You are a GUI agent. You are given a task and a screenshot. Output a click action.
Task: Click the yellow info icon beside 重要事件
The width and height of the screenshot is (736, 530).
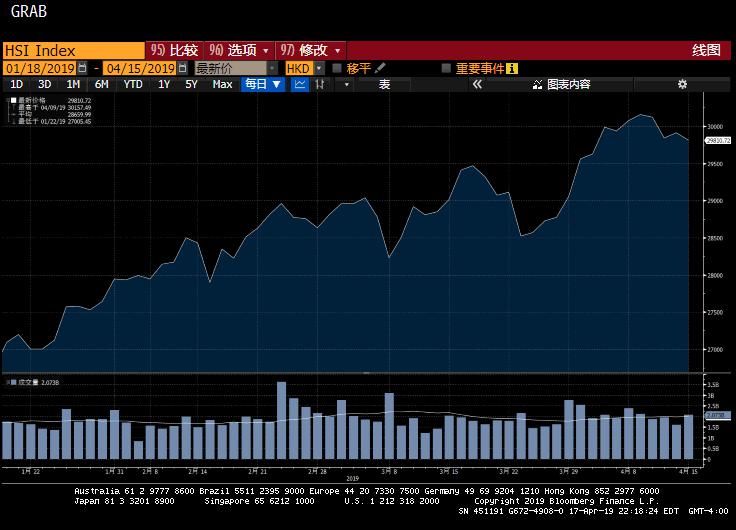point(512,68)
